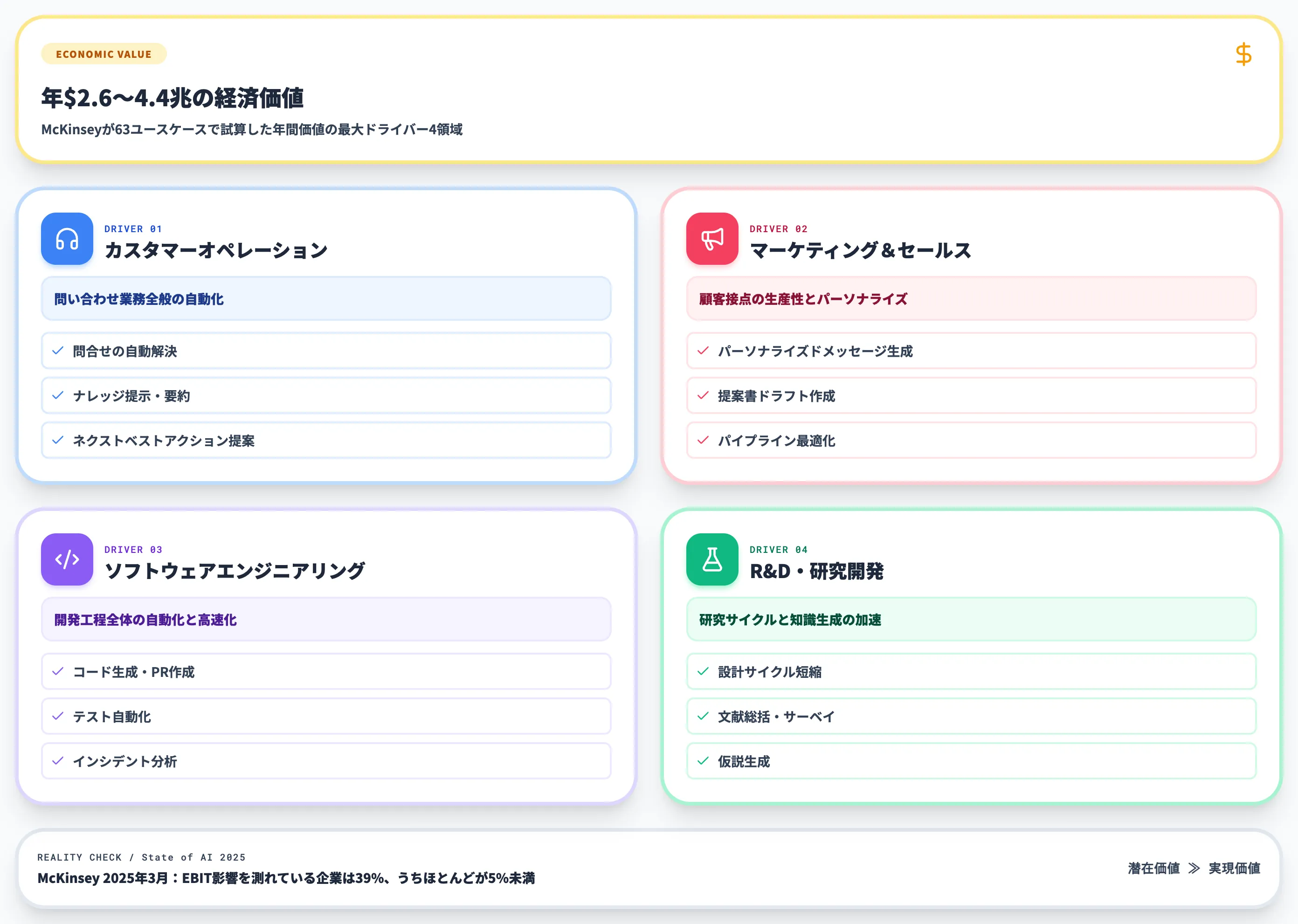Select the 開発工程全体の自動化と高速化 banner
1298x924 pixels.
point(326,620)
